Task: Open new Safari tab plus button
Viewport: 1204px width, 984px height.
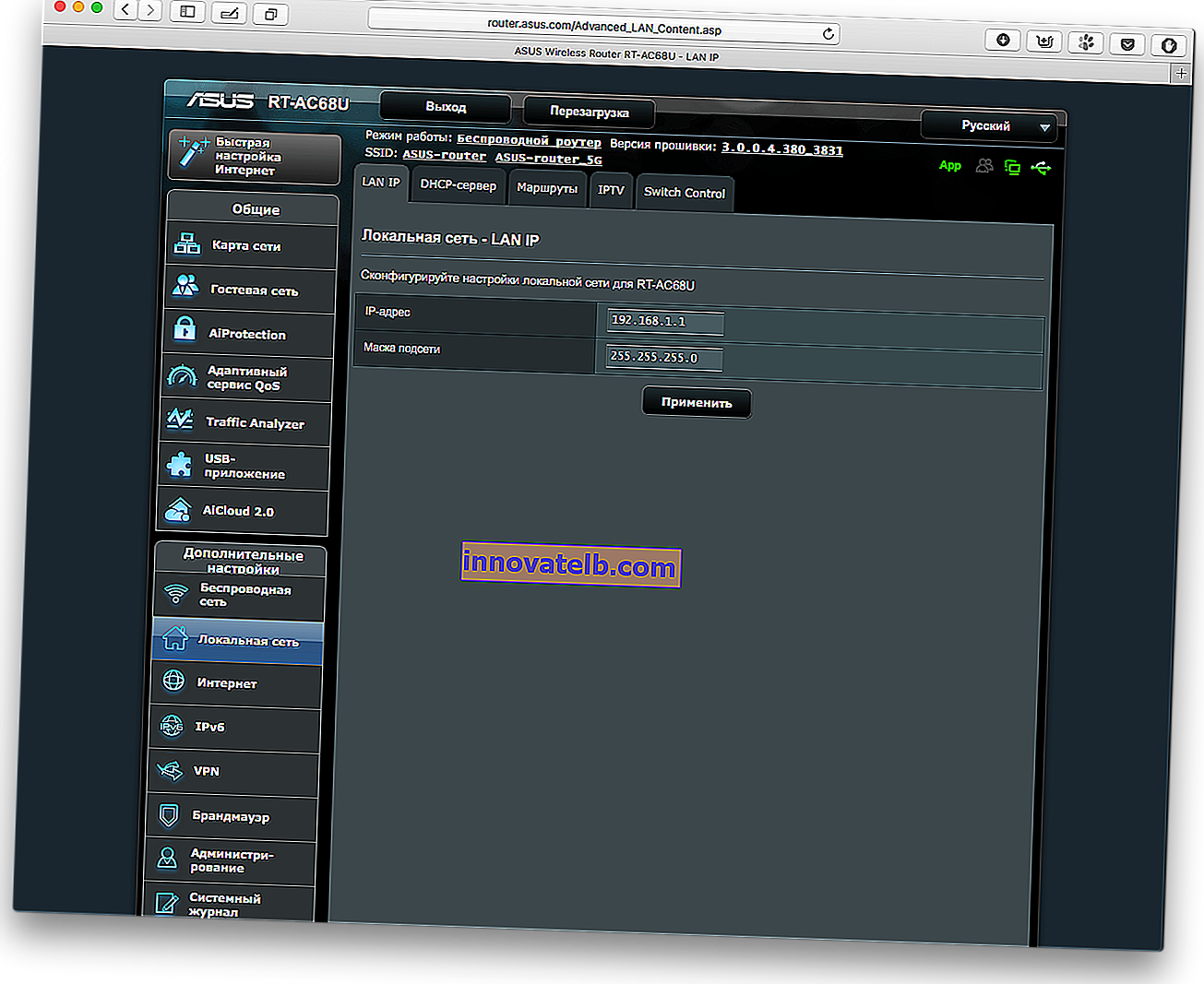Action: [1182, 73]
